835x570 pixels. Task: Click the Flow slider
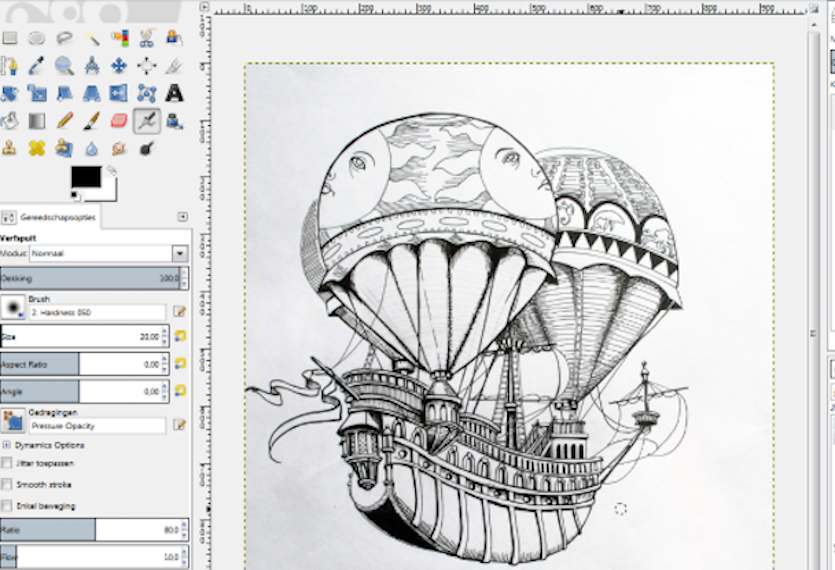point(94,557)
